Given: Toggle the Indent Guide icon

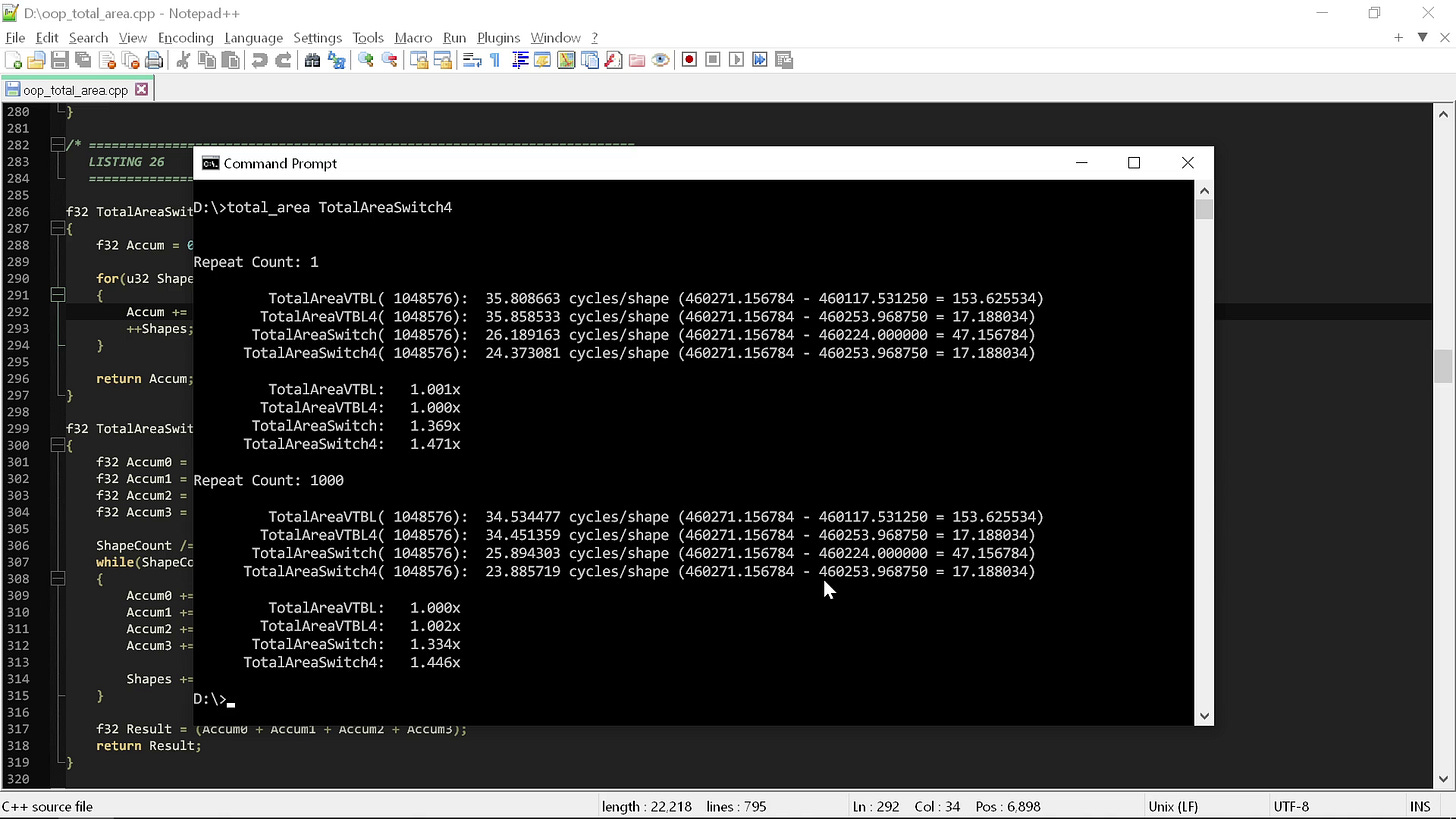Looking at the screenshot, I should 519,60.
